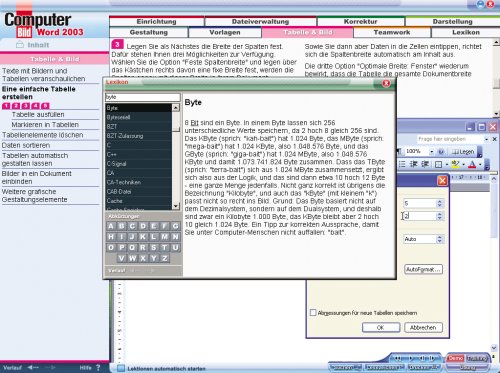500x373 pixels.
Task: Open the 100% zoom dropdown in Word
Action: [x=431, y=152]
